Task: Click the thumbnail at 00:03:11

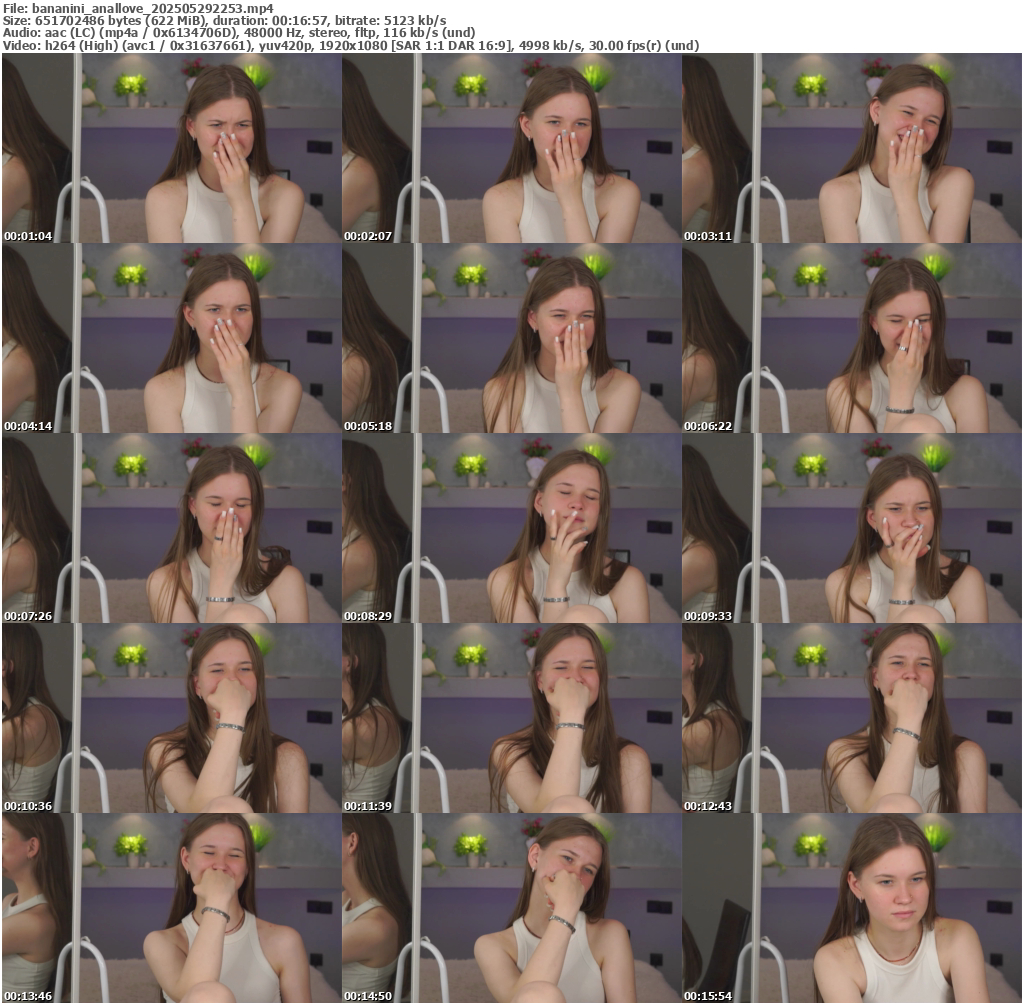Action: 852,148
